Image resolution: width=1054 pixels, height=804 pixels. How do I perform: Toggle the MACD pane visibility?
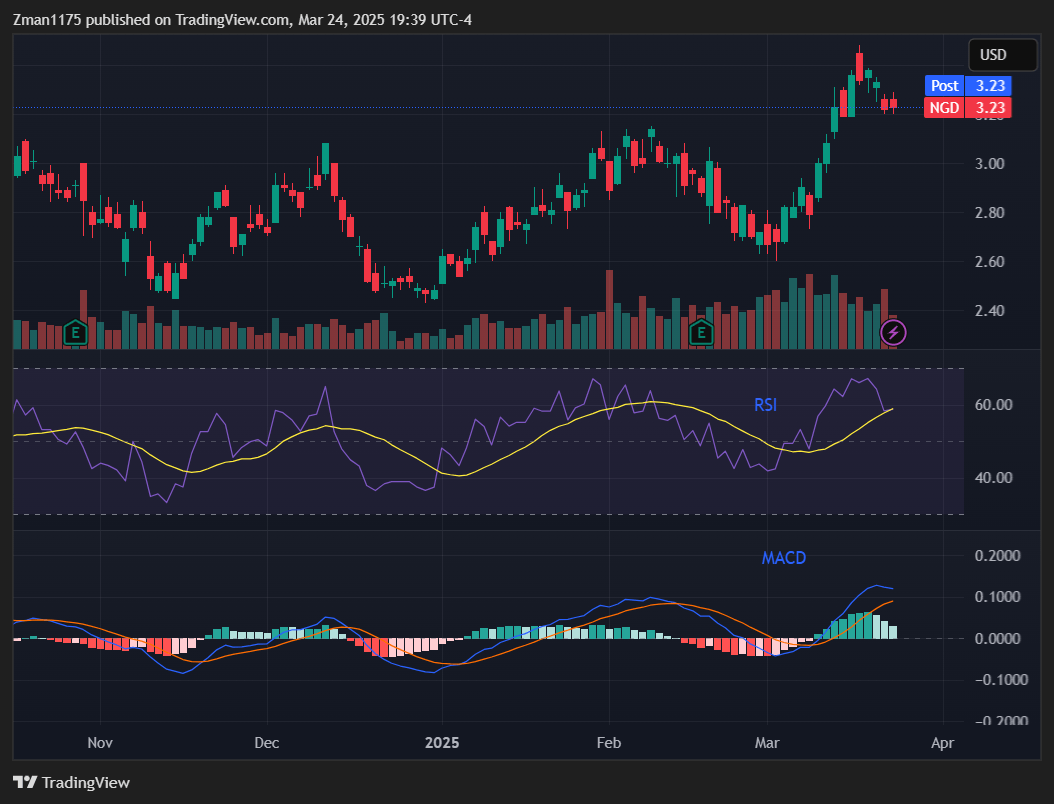click(784, 558)
